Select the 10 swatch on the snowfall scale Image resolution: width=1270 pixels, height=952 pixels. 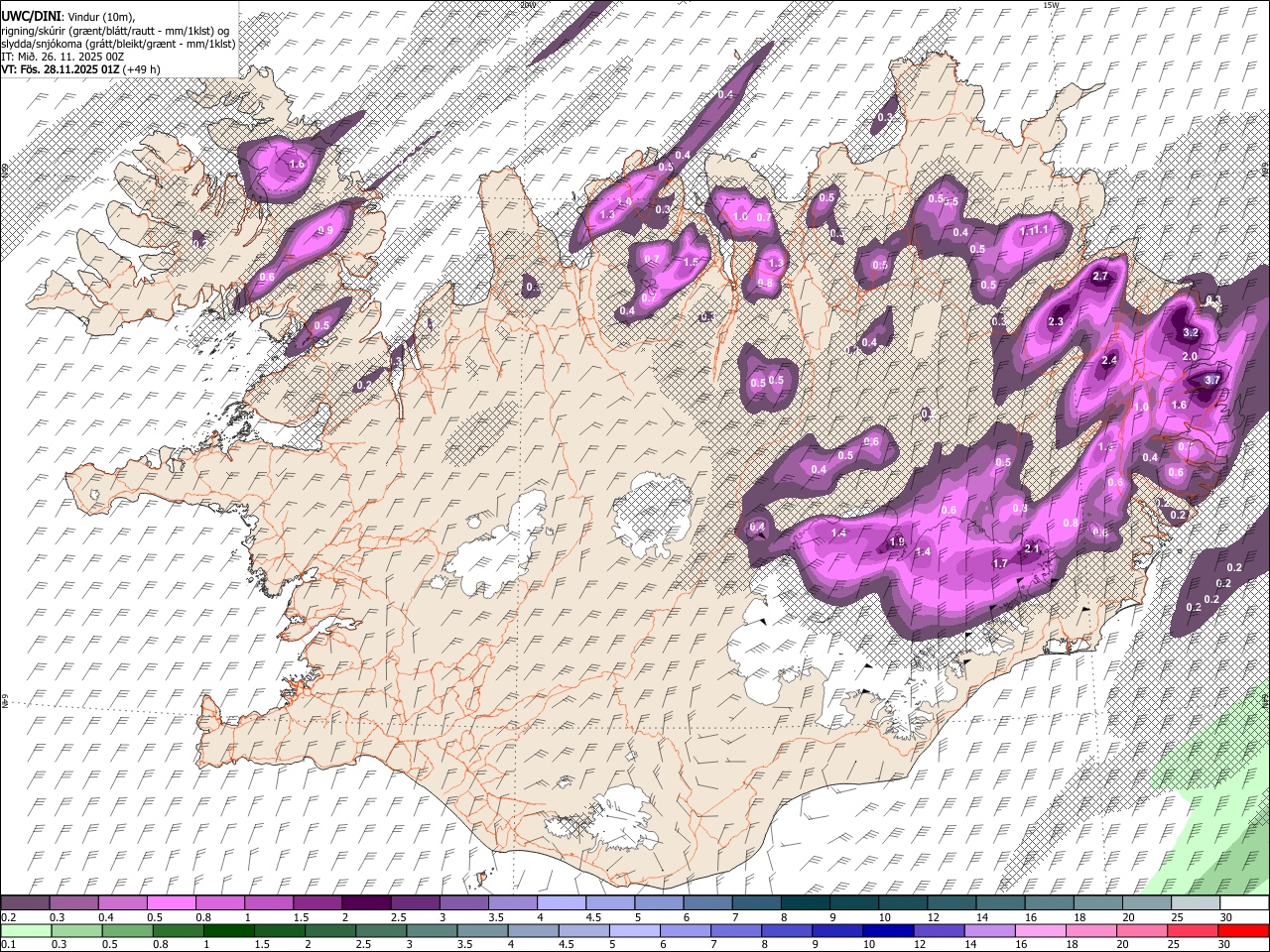click(903, 903)
